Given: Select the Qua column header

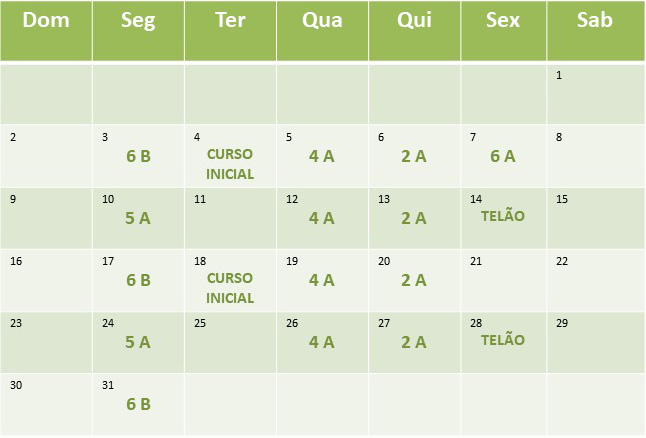Looking at the screenshot, I should point(322,31).
